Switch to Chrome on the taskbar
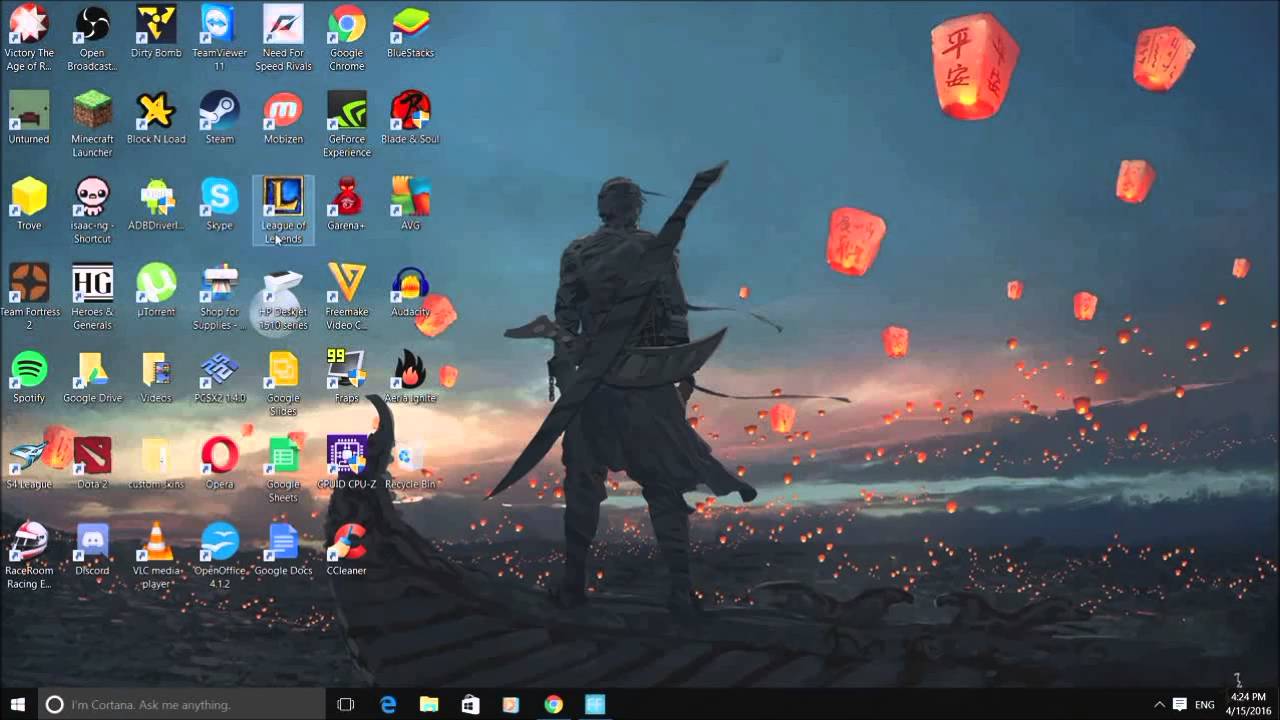1280x720 pixels. point(553,704)
